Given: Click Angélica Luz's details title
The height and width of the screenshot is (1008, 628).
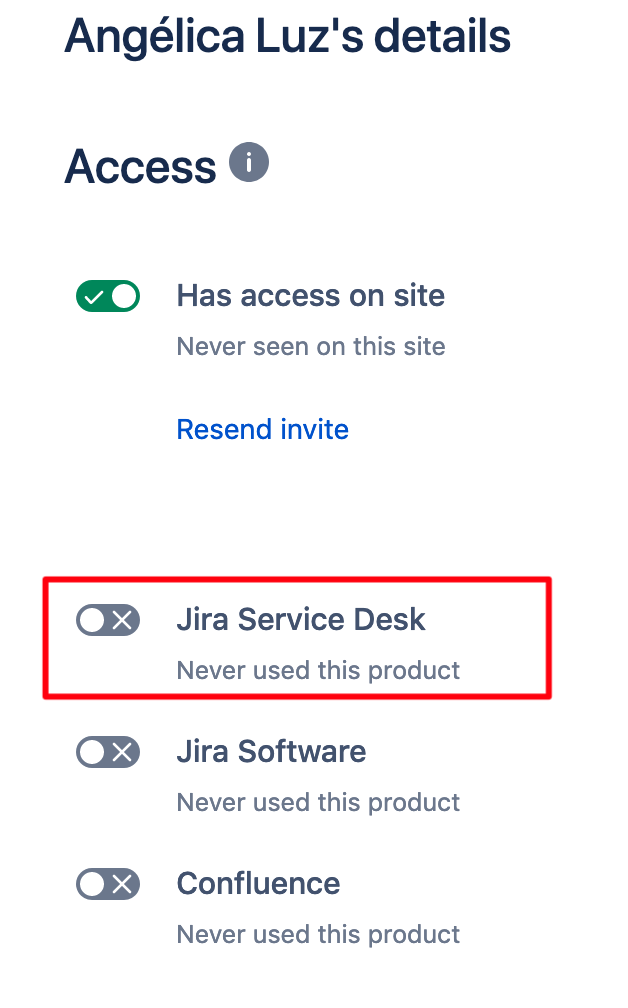Looking at the screenshot, I should point(287,36).
